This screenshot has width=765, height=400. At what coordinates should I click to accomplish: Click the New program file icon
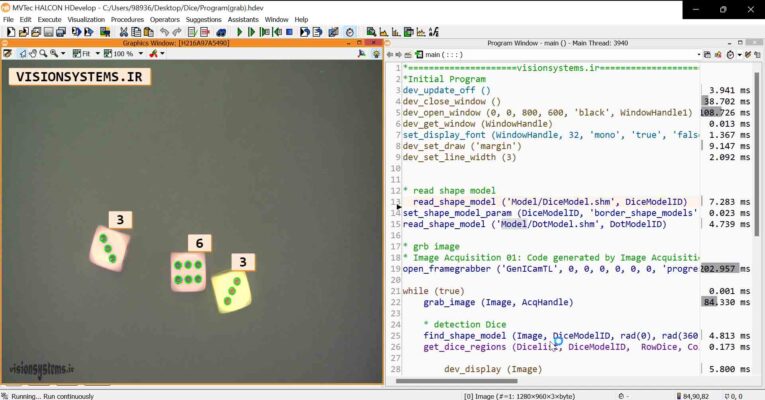[x=9, y=32]
